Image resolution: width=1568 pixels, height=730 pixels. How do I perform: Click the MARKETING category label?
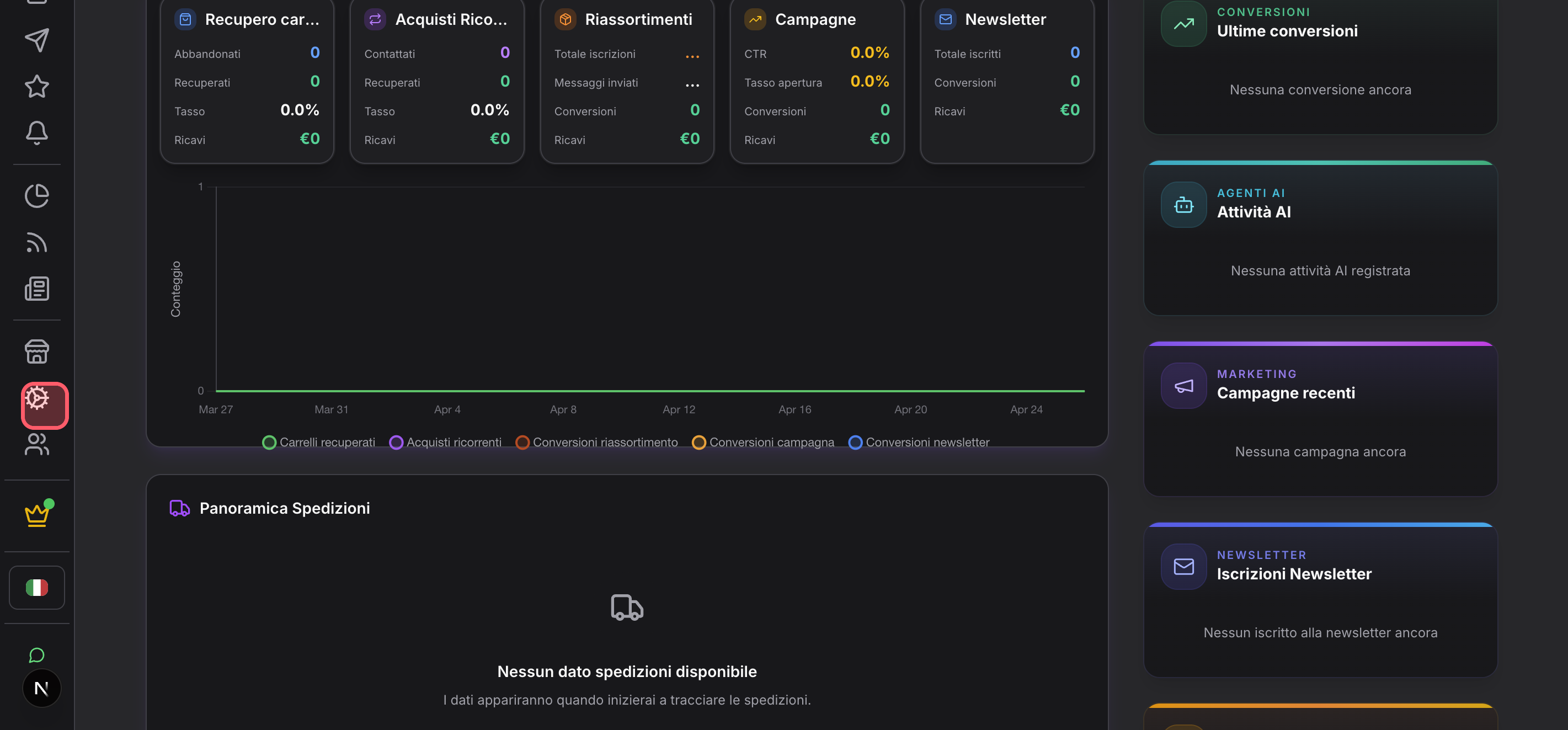[x=1256, y=374]
